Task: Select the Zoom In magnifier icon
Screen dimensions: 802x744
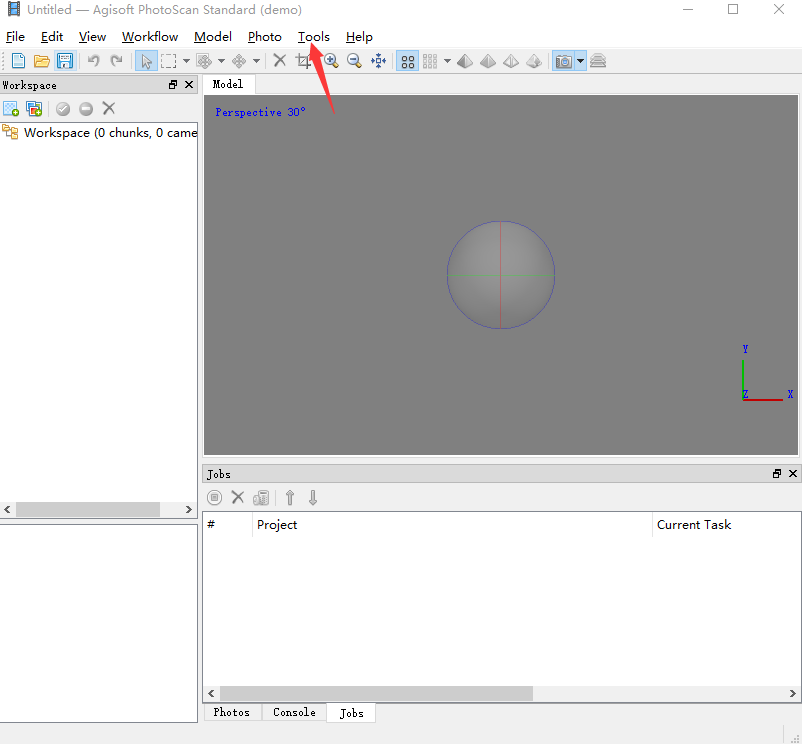Action: coord(330,61)
